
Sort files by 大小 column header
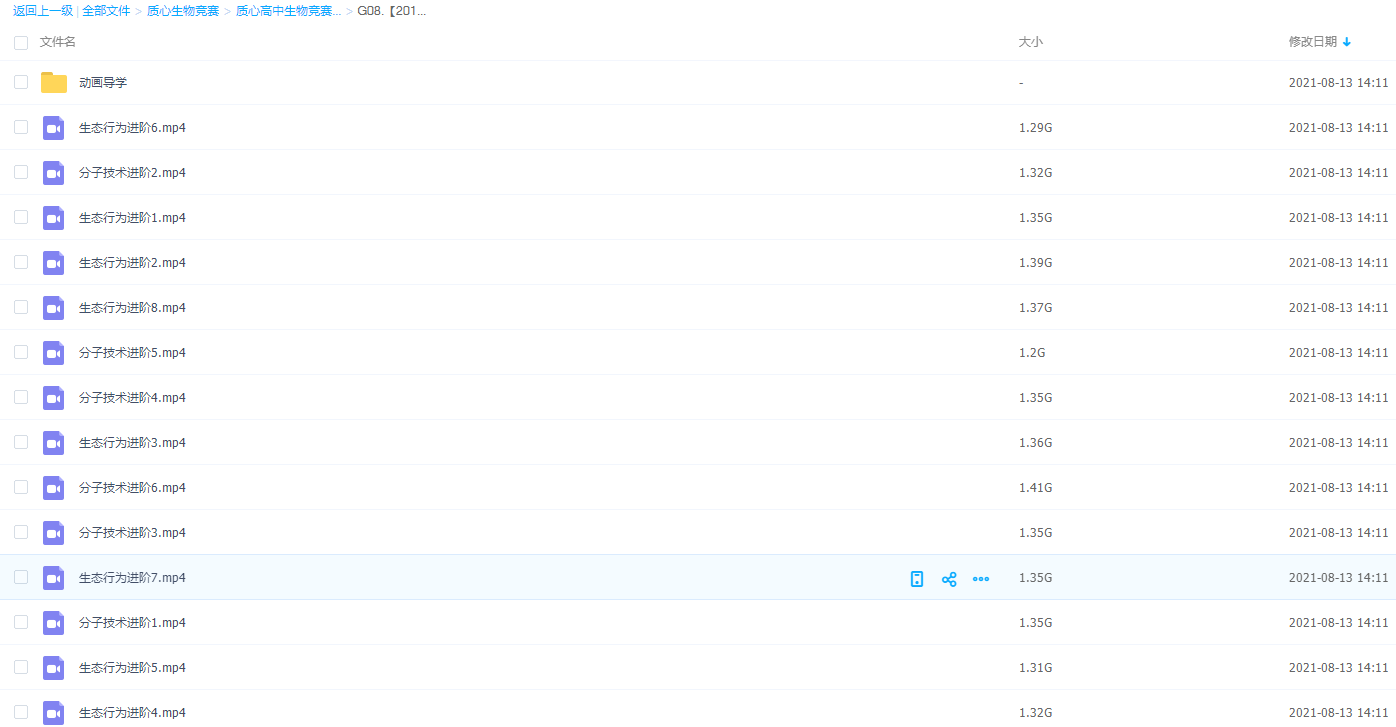coord(1030,42)
